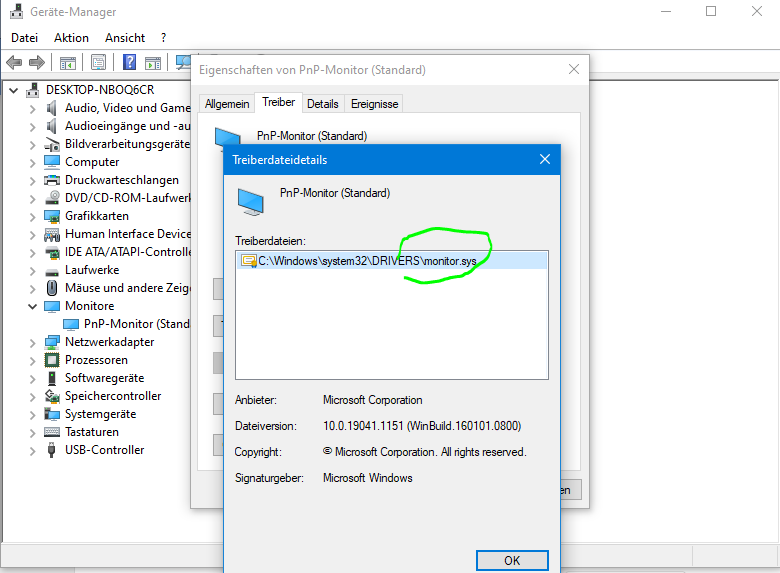Click the show/hide console tree icon

(x=68, y=63)
